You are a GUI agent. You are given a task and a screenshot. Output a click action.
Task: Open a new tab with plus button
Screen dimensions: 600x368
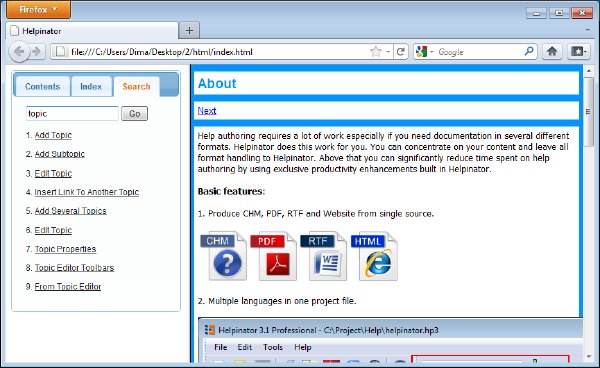189,31
